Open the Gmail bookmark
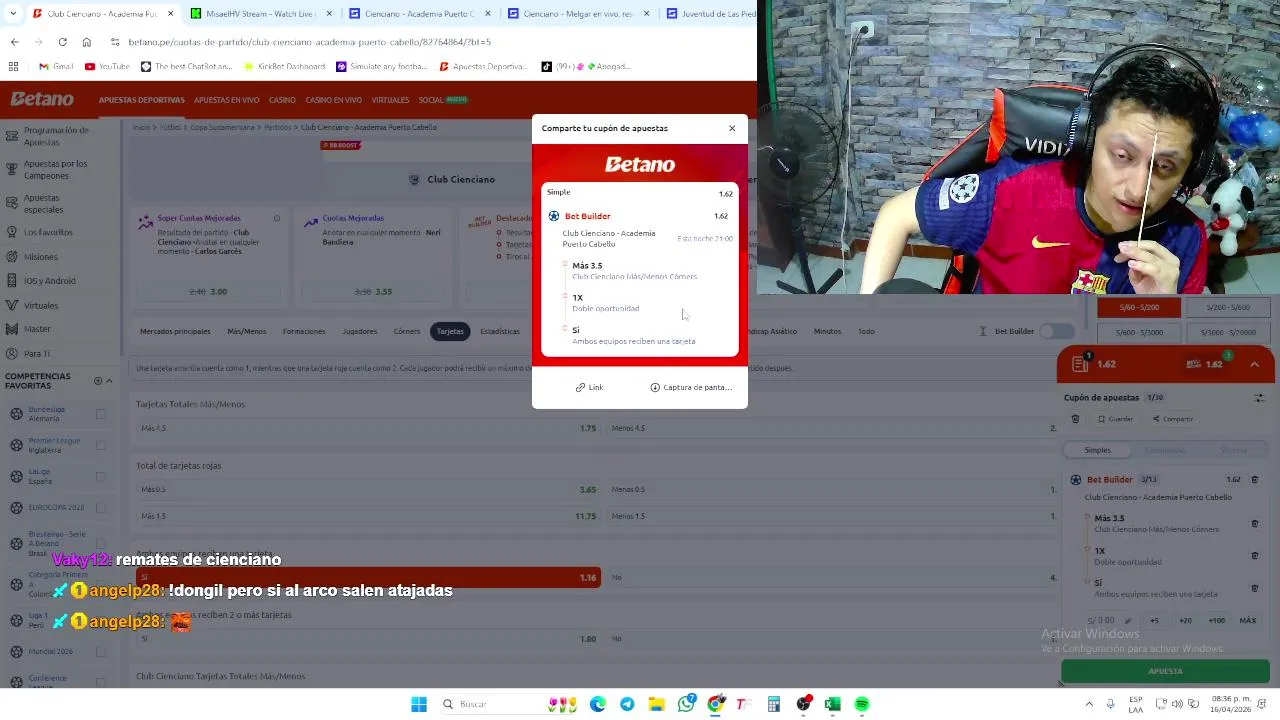Image resolution: width=1280 pixels, height=720 pixels. click(x=56, y=66)
